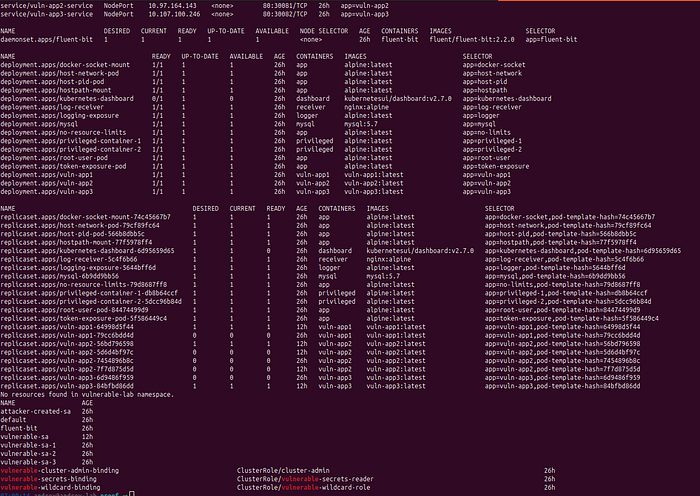Select replicaset.apps/vuln-app3-84bfbd86dd
Viewport: 700px width, 496px height.
67,387
